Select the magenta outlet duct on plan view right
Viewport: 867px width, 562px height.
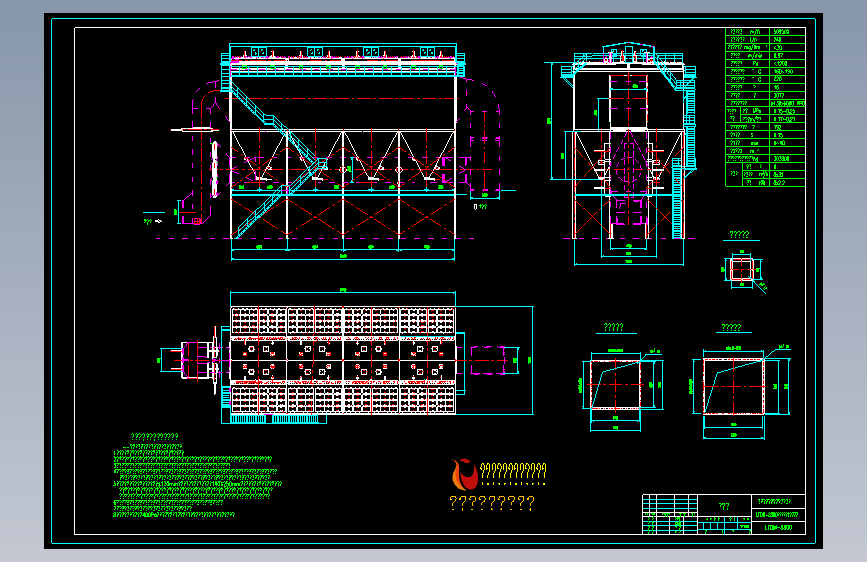[x=488, y=361]
